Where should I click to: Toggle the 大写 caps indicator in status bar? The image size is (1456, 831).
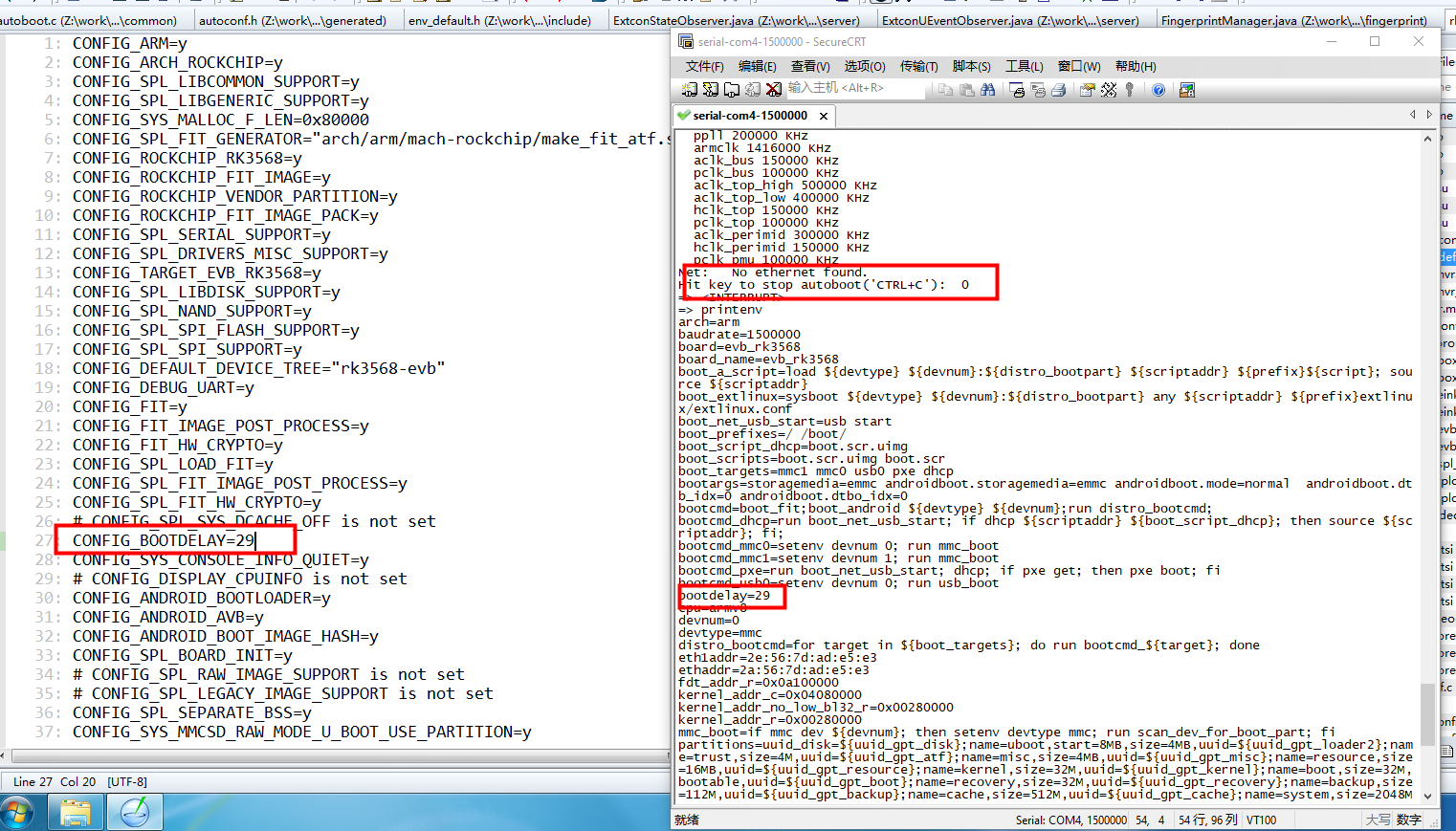point(1380,820)
